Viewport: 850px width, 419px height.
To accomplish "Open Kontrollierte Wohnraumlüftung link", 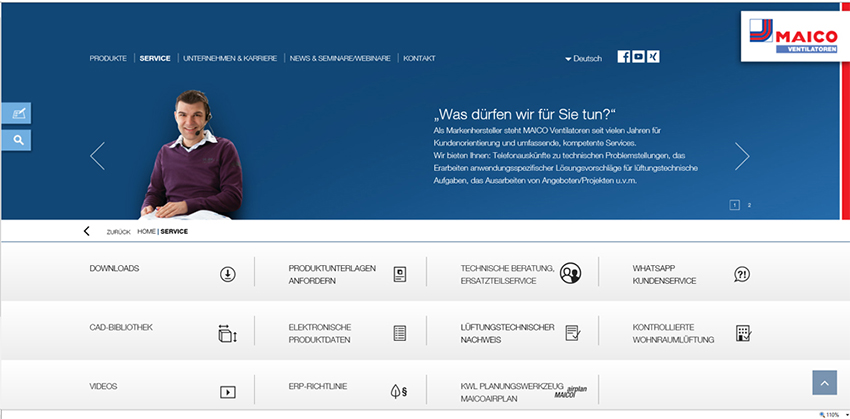I will click(673, 334).
